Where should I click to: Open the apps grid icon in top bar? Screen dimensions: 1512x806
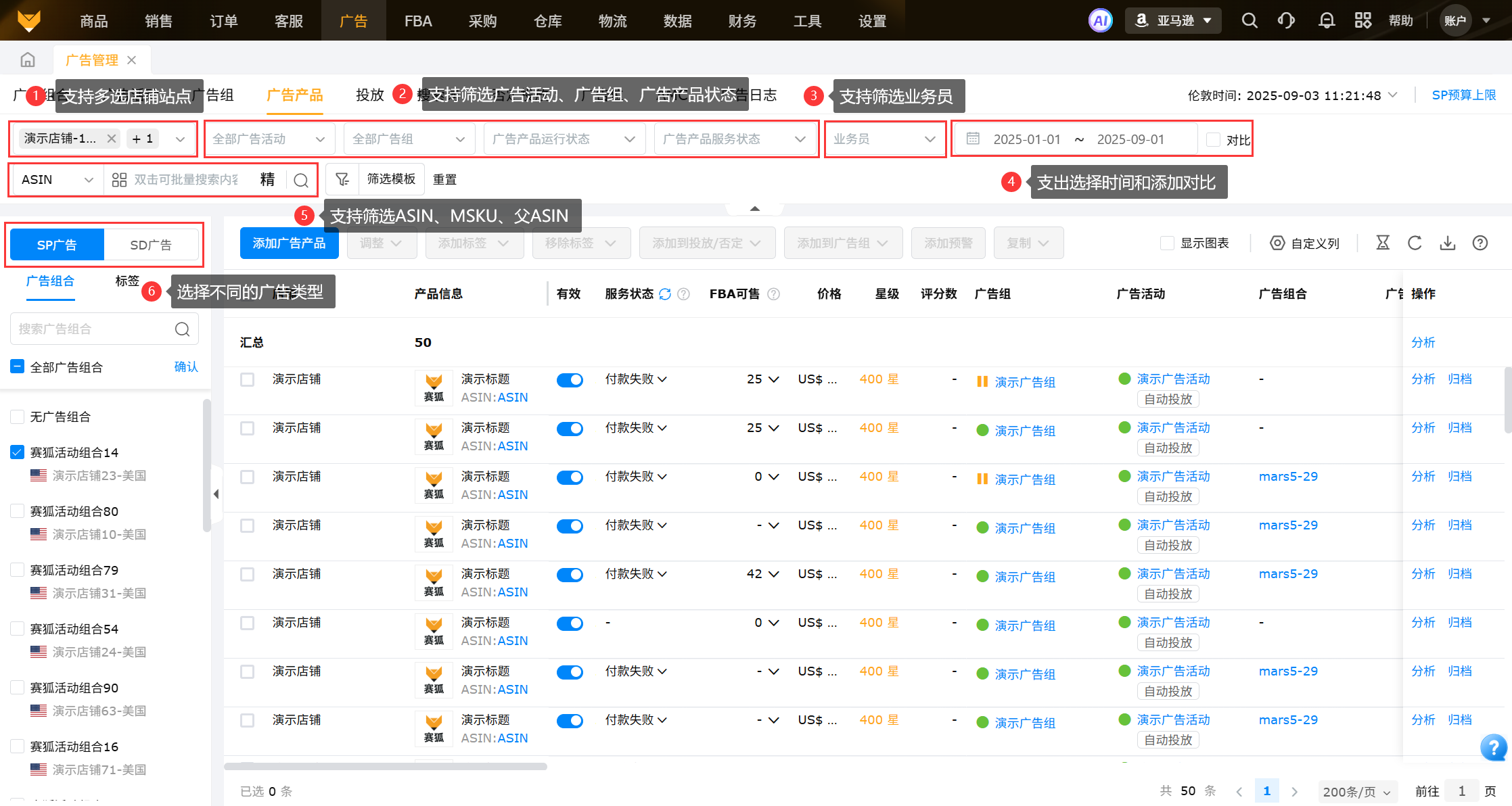coord(1362,20)
